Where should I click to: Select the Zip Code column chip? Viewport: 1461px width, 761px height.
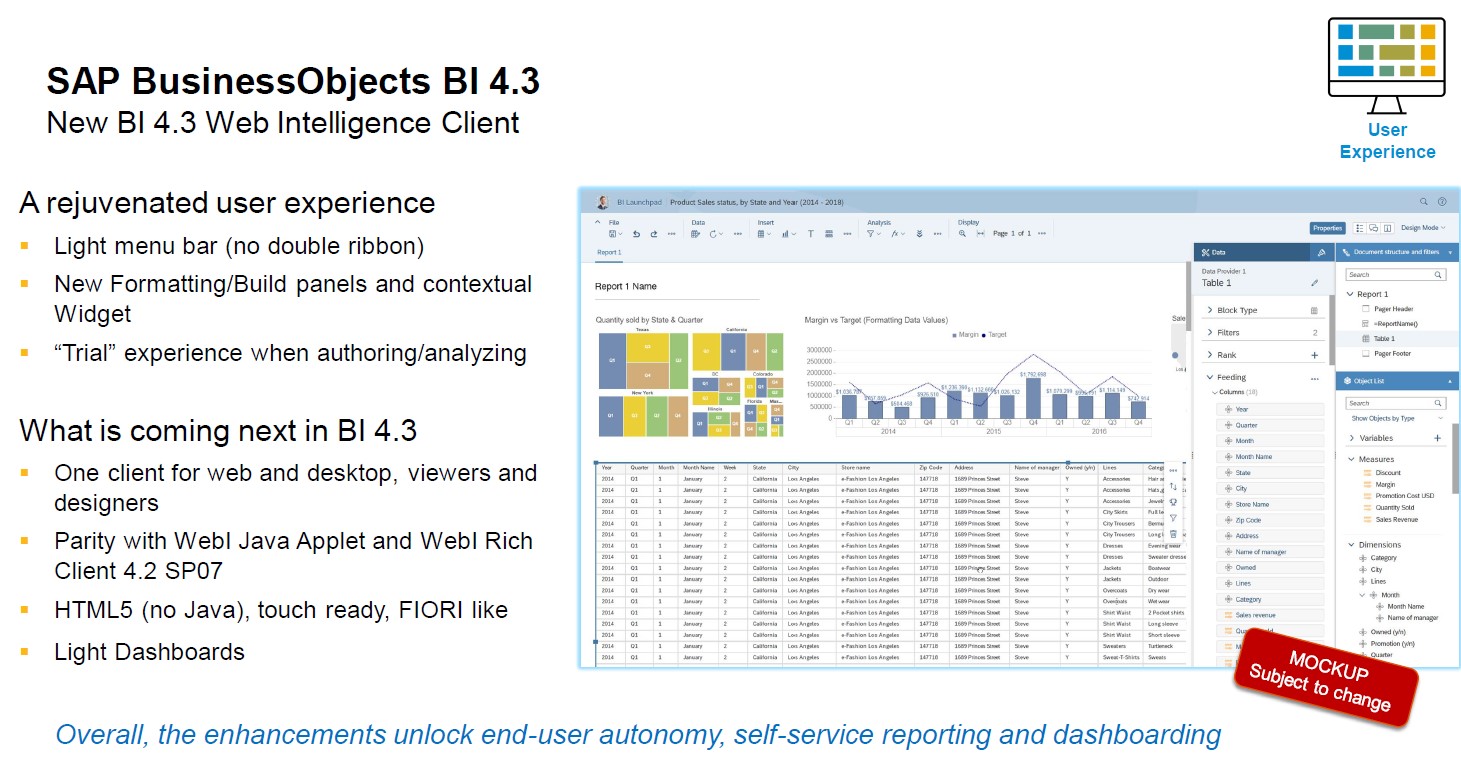point(1270,520)
